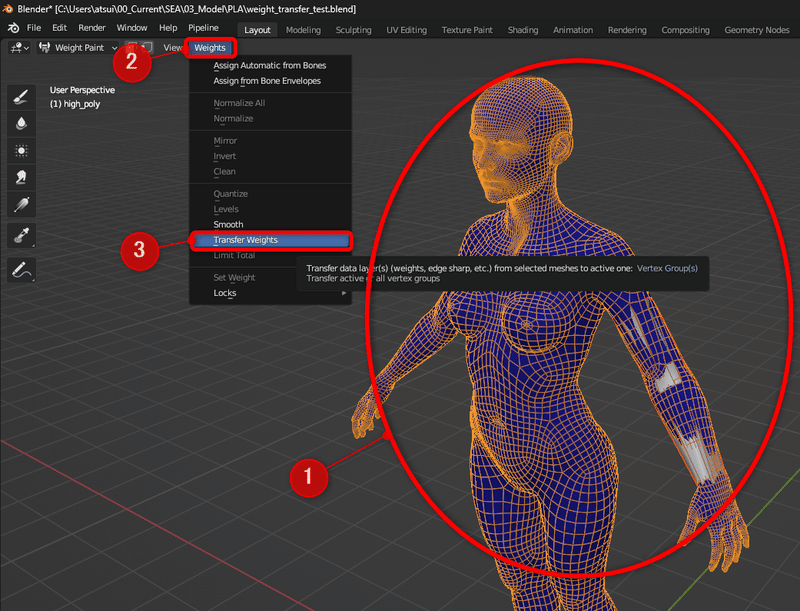The height and width of the screenshot is (611, 800).
Task: Select the Blur weight tool
Action: 21,123
